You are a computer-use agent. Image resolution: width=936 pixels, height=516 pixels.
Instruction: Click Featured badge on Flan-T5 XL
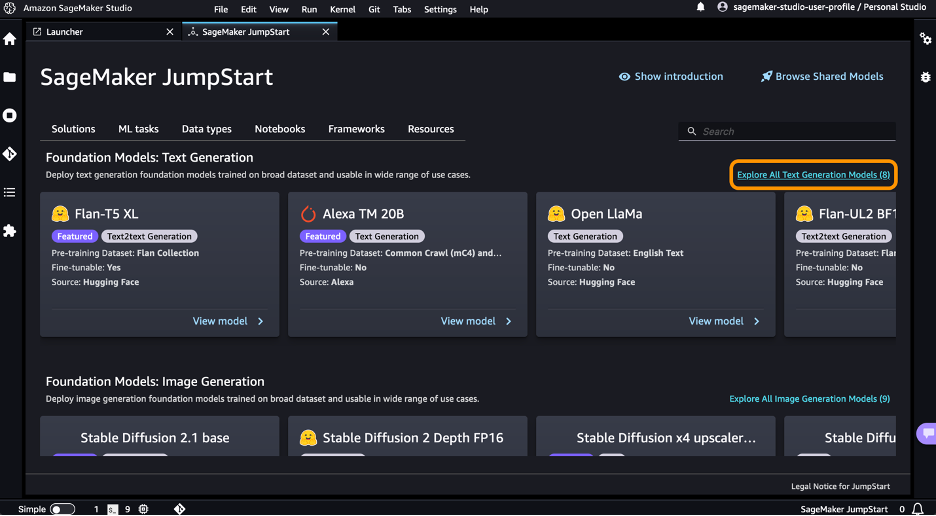click(x=75, y=236)
